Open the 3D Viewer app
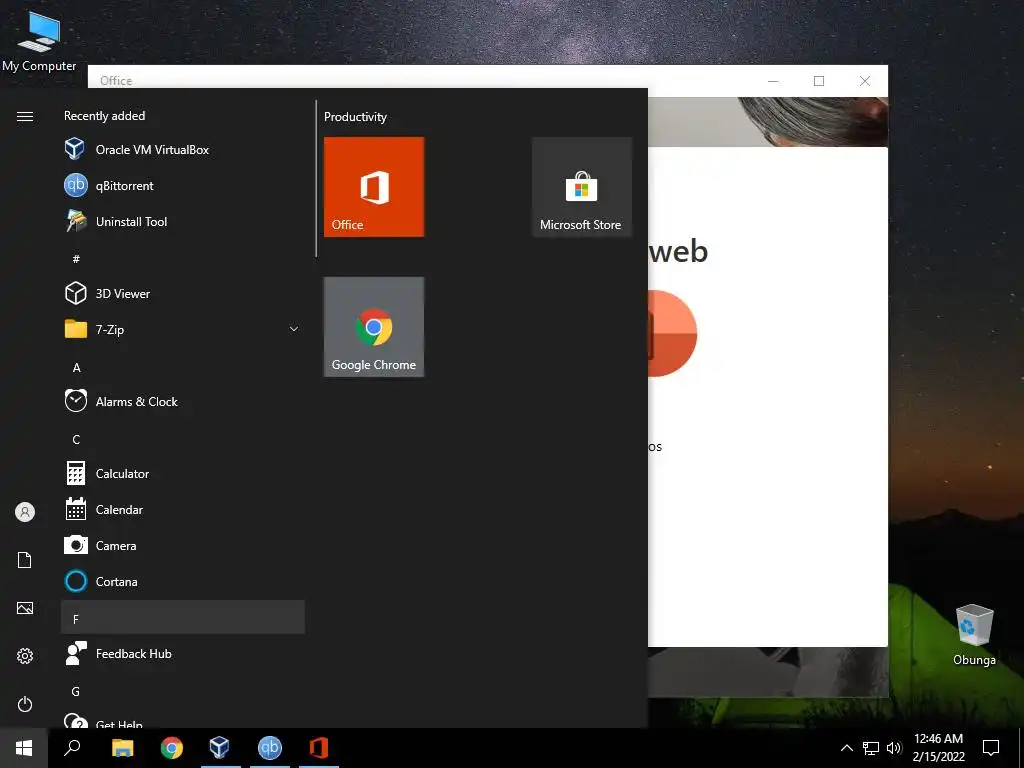 [x=183, y=293]
